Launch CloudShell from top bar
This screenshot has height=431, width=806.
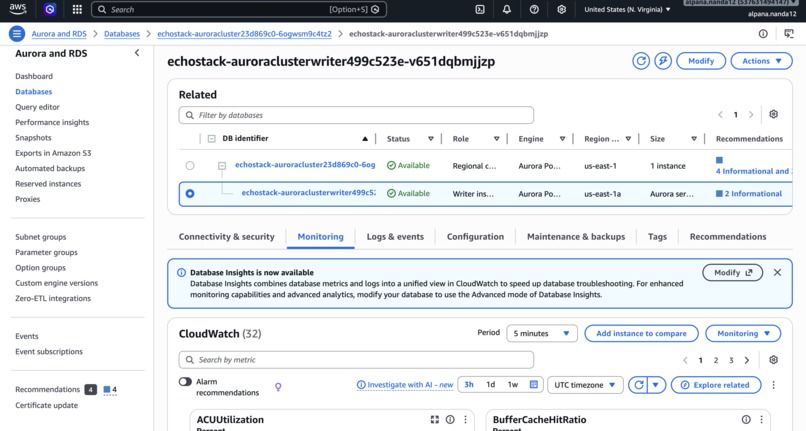click(480, 9)
